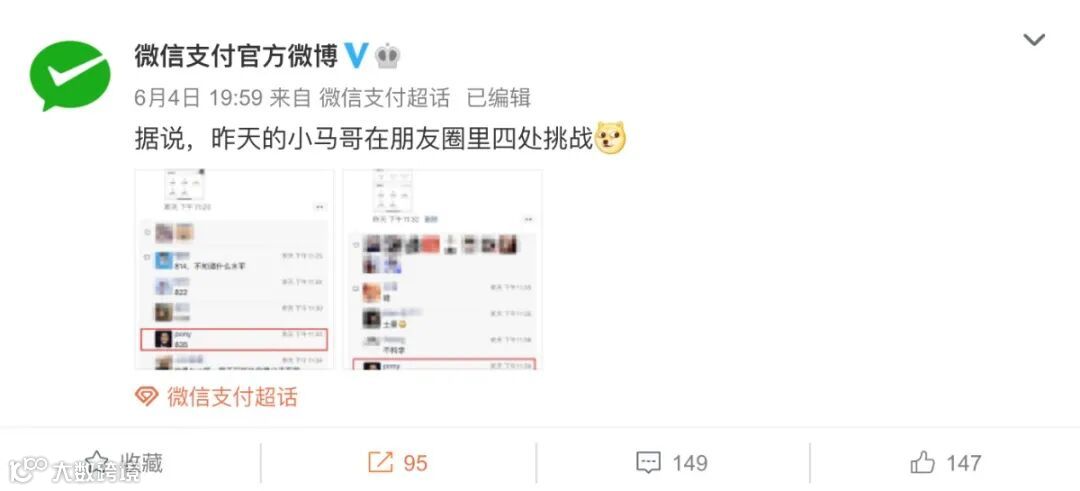Open the first screenshot thumbnail
Image resolution: width=1080 pixels, height=491 pixels.
234,269
